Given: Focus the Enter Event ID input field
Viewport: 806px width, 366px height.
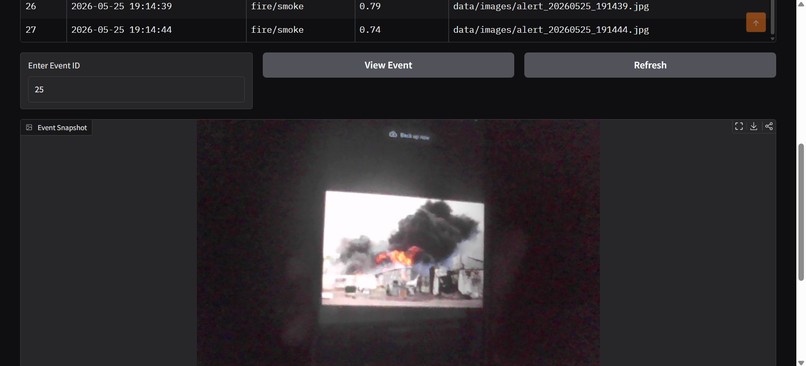Looking at the screenshot, I should pyautogui.click(x=136, y=89).
